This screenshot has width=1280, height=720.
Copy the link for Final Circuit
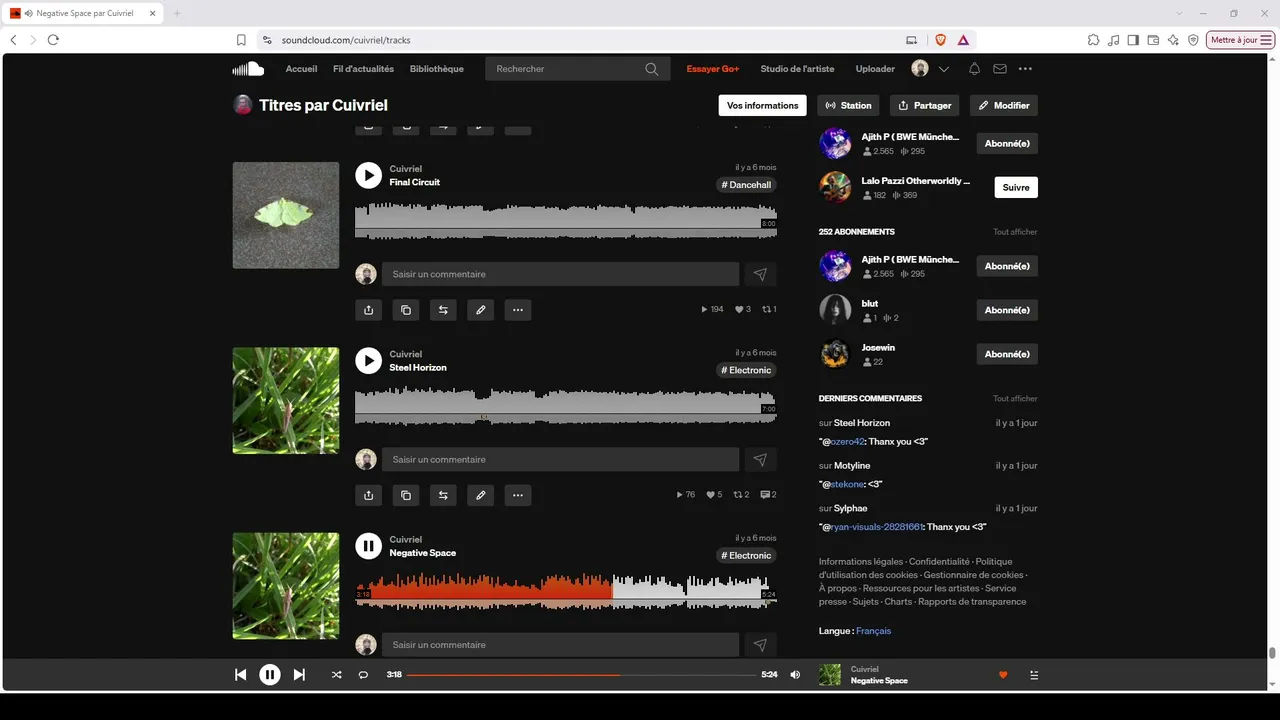[x=406, y=310]
